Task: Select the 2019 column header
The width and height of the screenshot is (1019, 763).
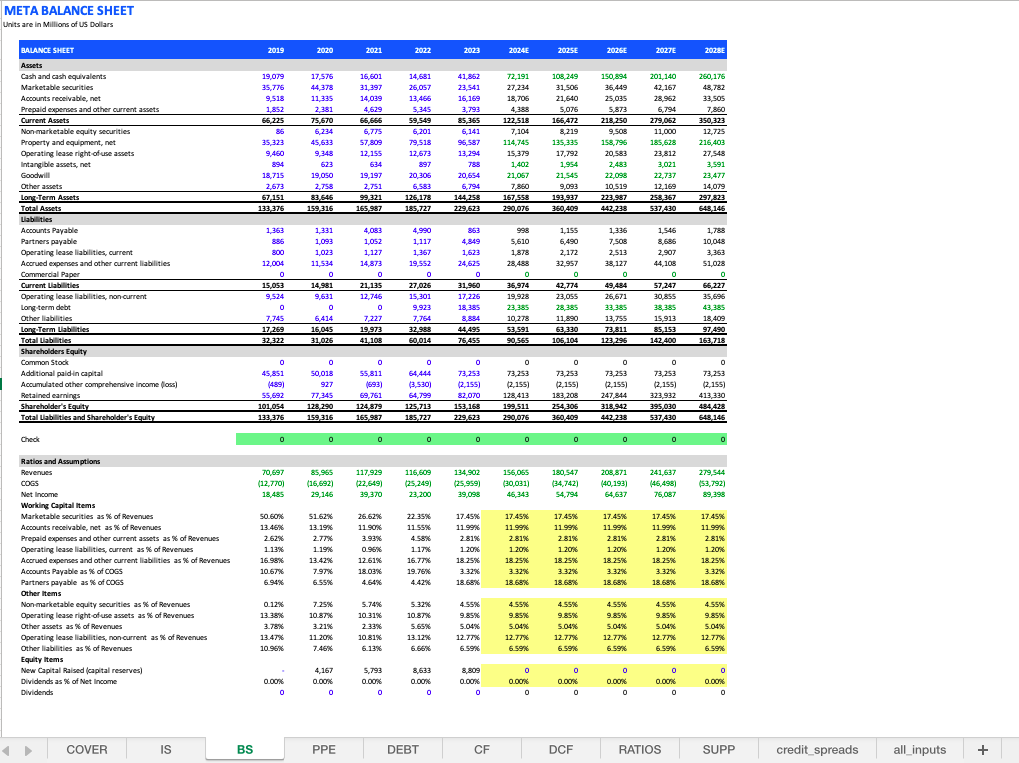Action: [x=276, y=50]
